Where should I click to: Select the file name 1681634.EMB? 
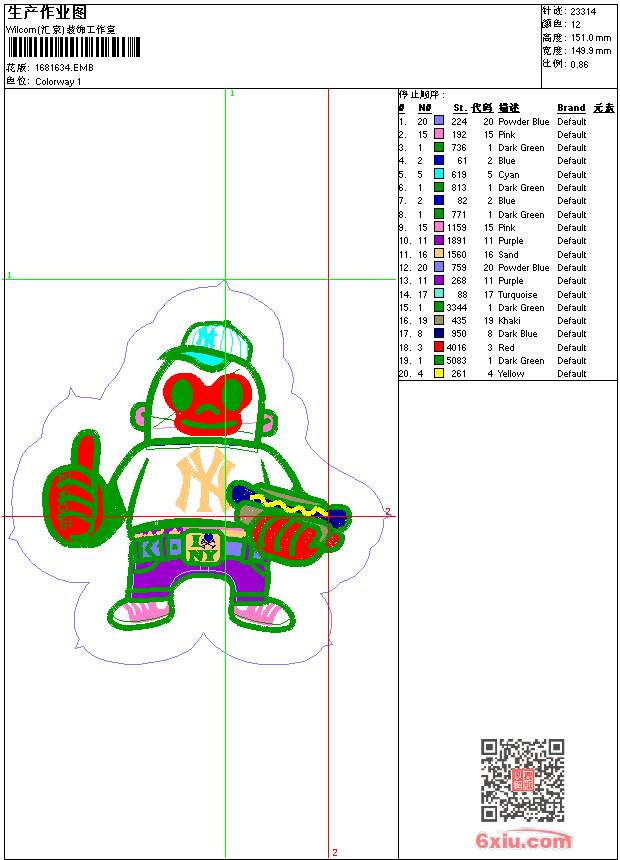click(64, 67)
